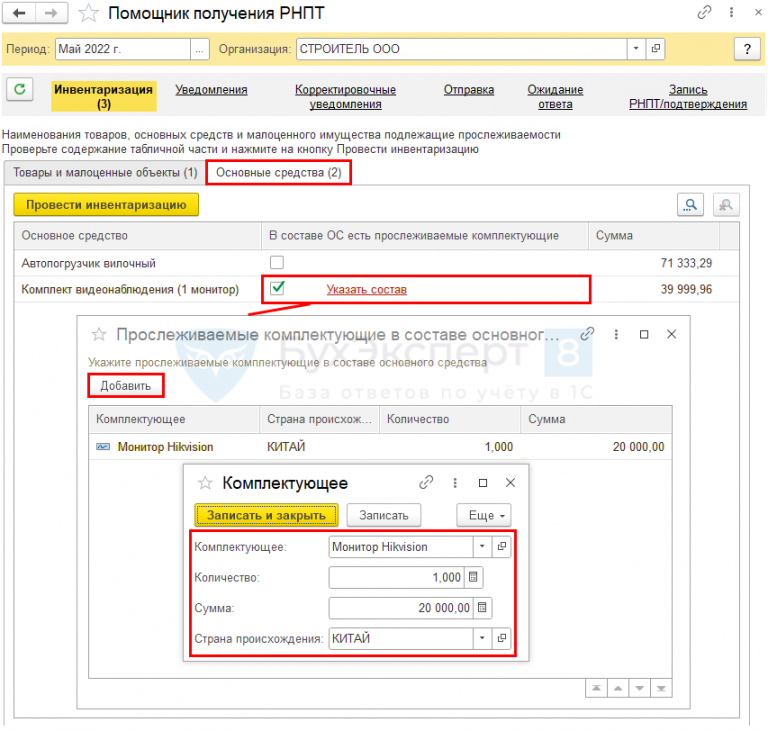
Task: Click open-item icon next to Организация field
Action: 656,48
